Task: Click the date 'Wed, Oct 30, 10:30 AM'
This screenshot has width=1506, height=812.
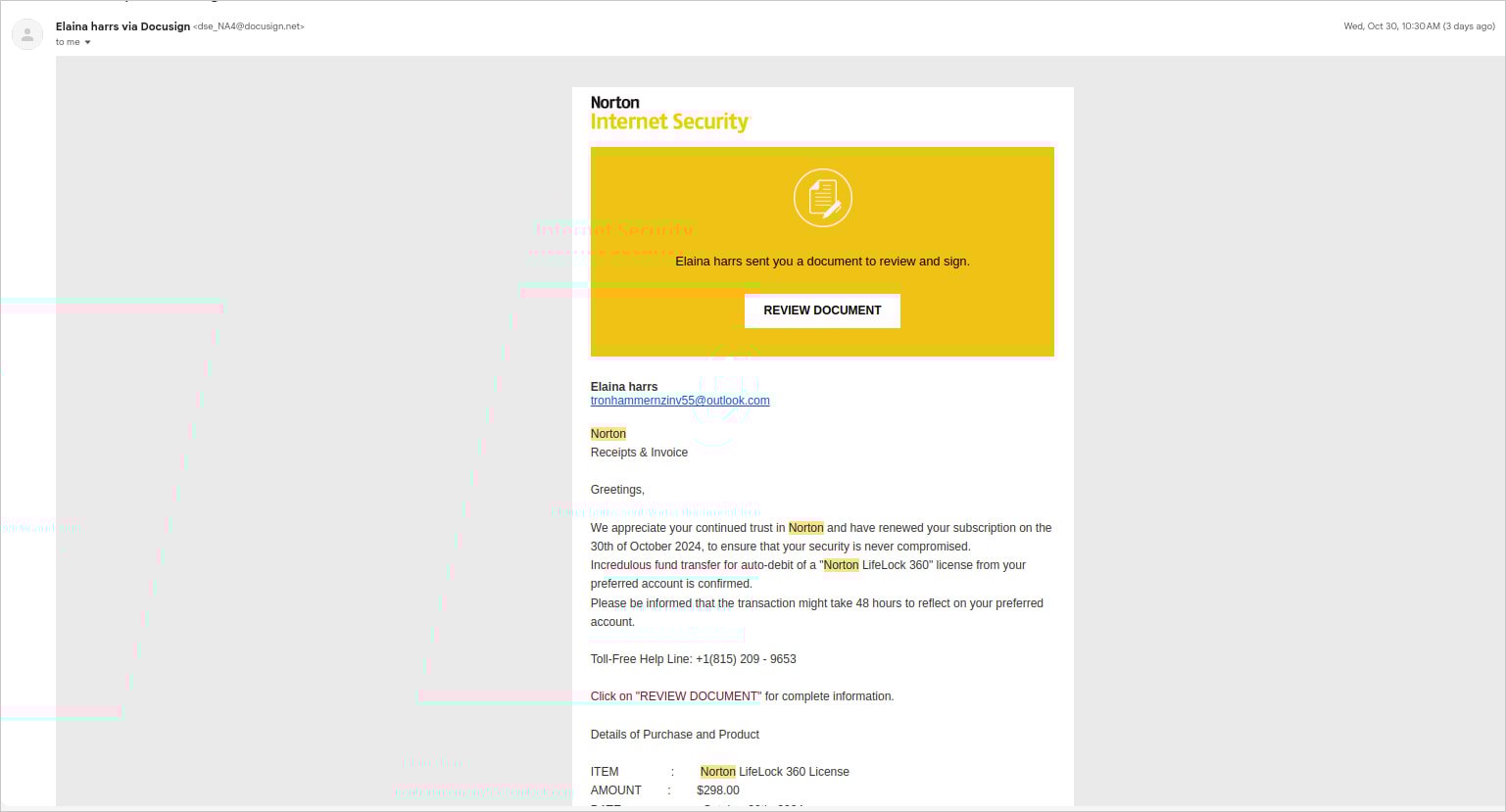Action: (x=1419, y=26)
